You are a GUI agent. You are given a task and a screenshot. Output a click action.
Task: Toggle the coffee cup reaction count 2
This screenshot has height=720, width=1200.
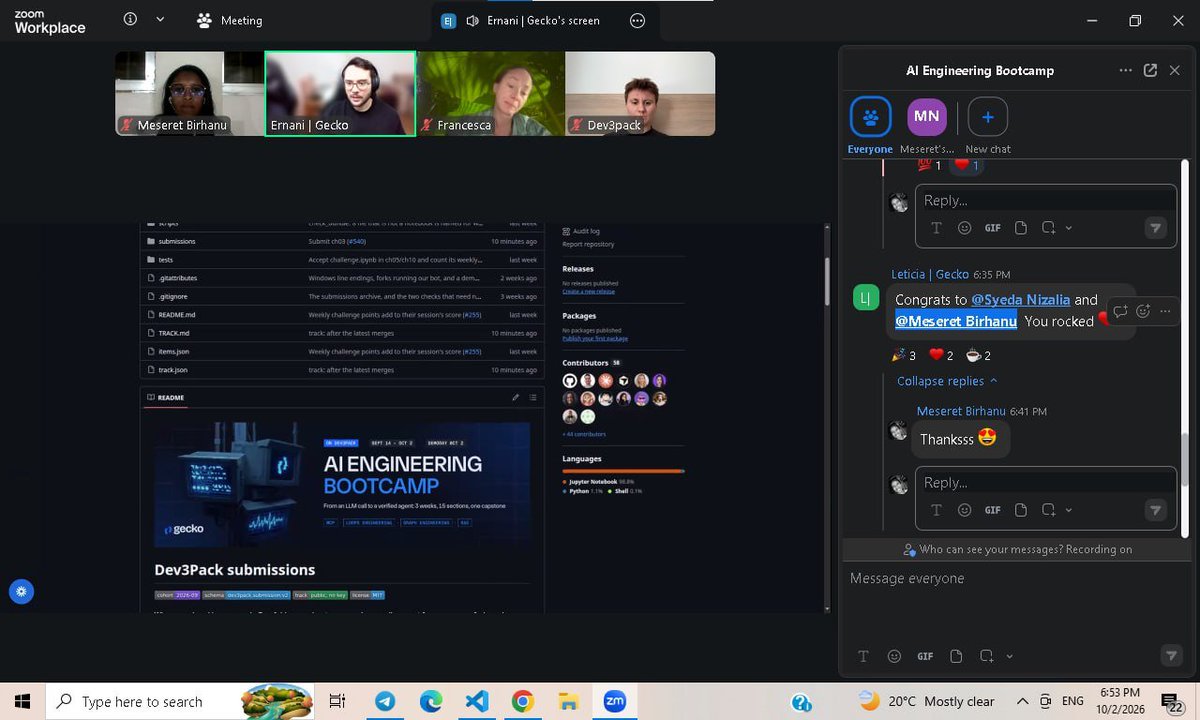tap(978, 355)
